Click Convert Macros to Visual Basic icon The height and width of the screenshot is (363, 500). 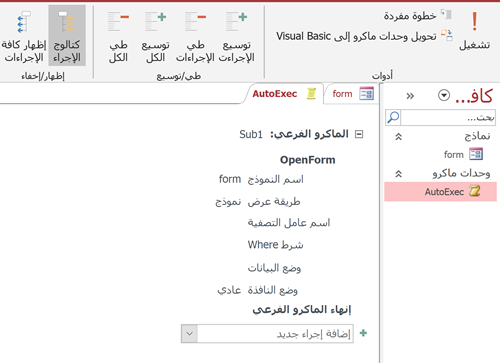pos(447,35)
